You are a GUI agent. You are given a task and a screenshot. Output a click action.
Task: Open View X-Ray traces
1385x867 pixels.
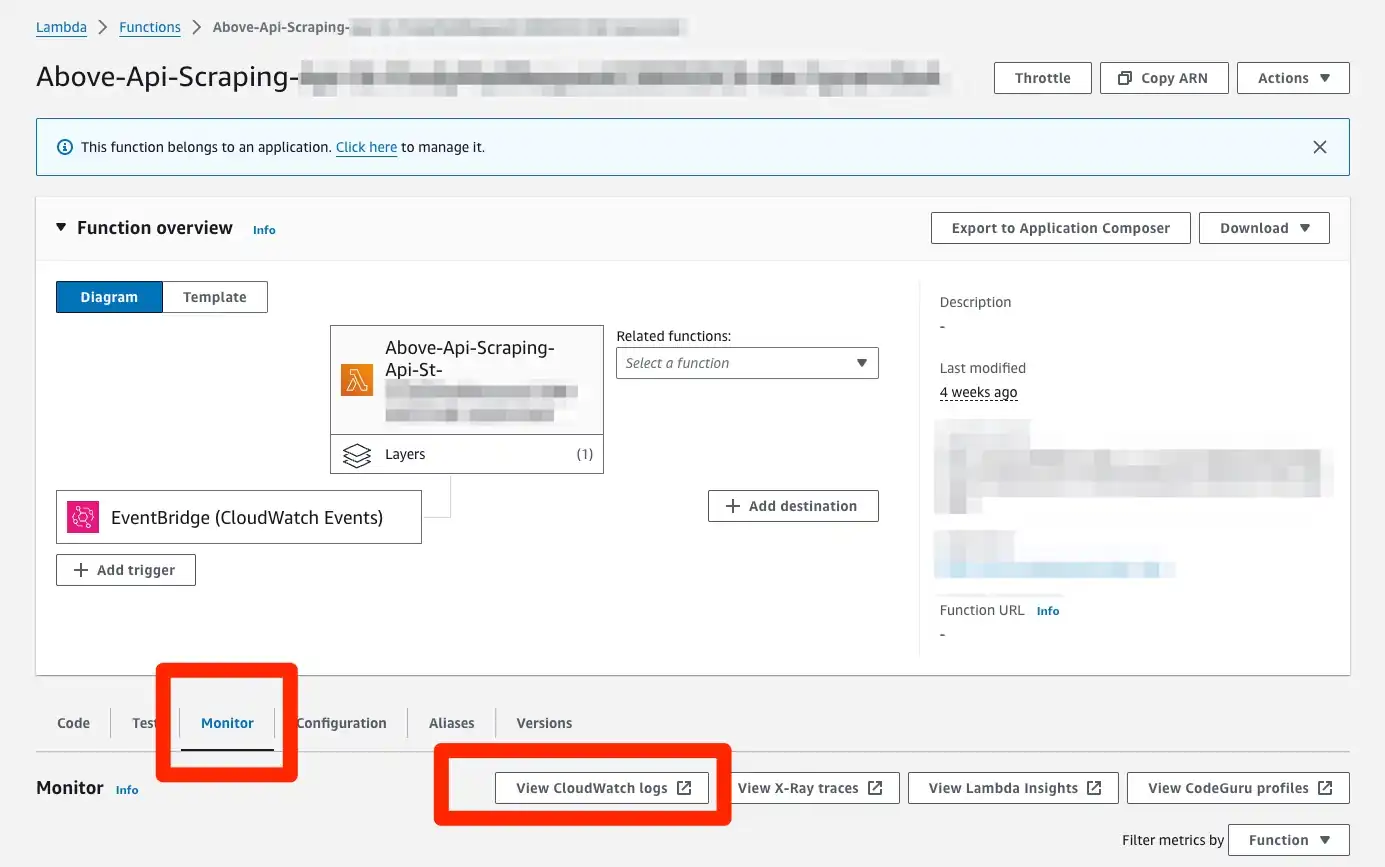tap(809, 788)
